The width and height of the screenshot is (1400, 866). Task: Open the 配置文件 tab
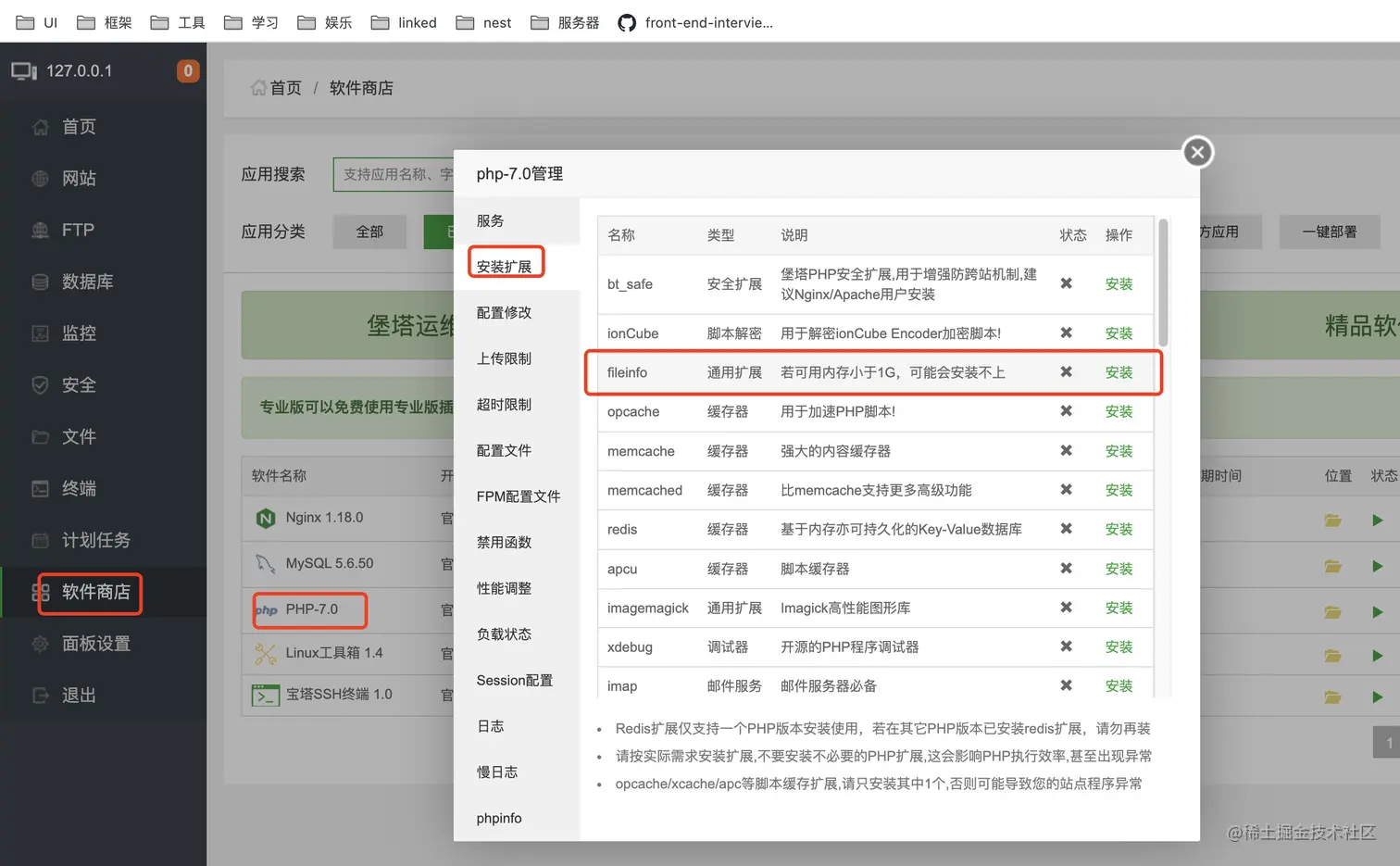point(517,450)
